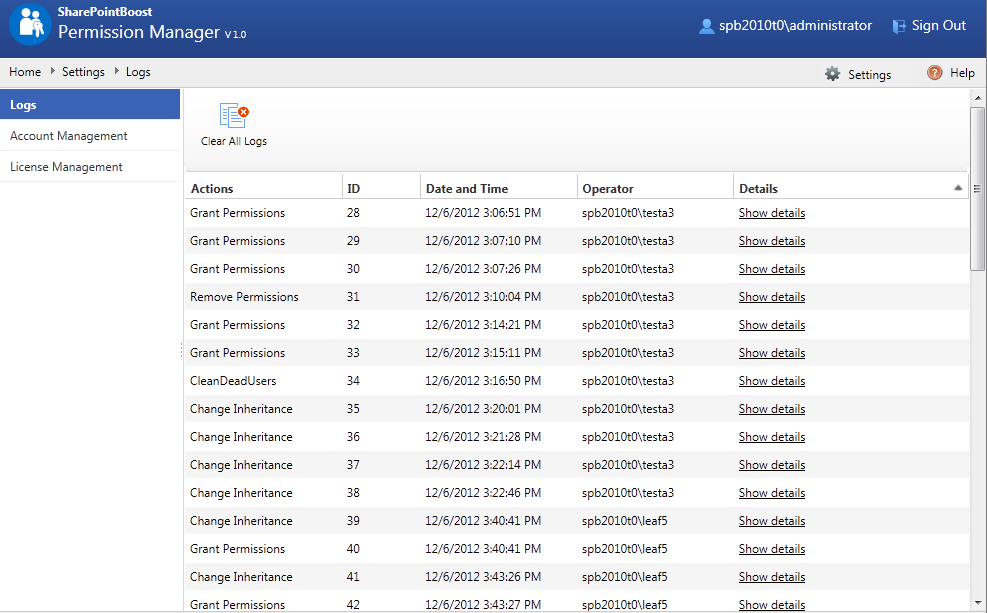
Task: Click the Sign Out door icon
Action: tap(899, 26)
